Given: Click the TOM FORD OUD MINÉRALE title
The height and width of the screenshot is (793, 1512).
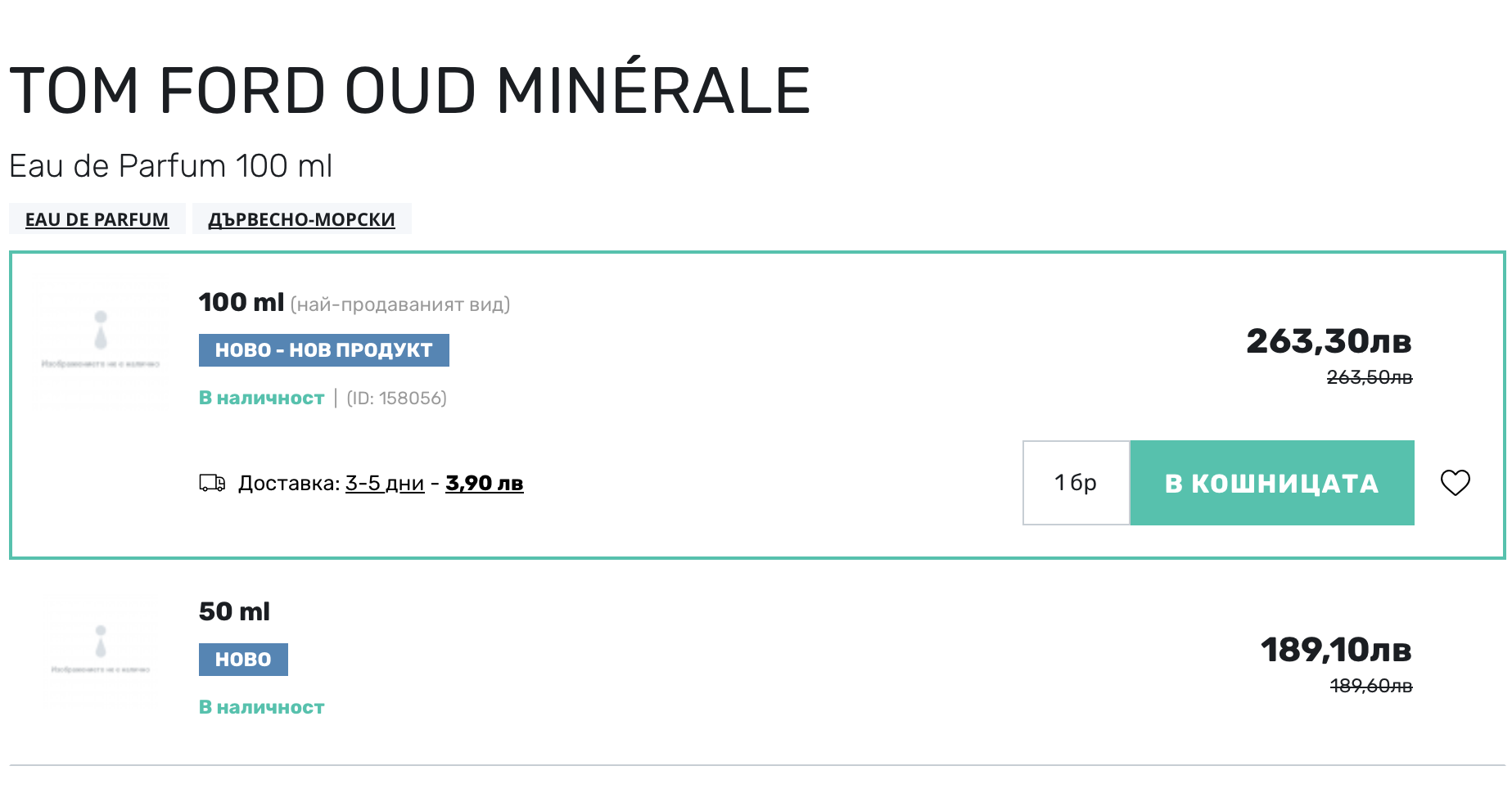Looking at the screenshot, I should 409,90.
